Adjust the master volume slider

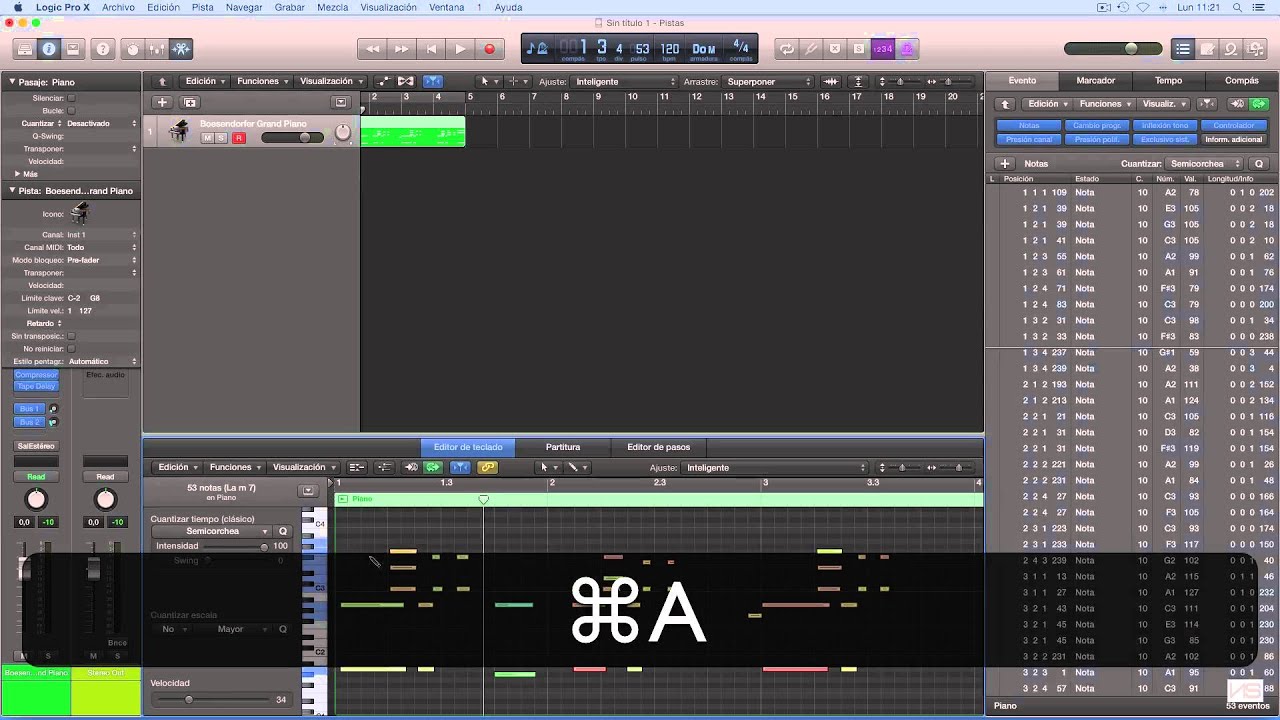[1114, 48]
